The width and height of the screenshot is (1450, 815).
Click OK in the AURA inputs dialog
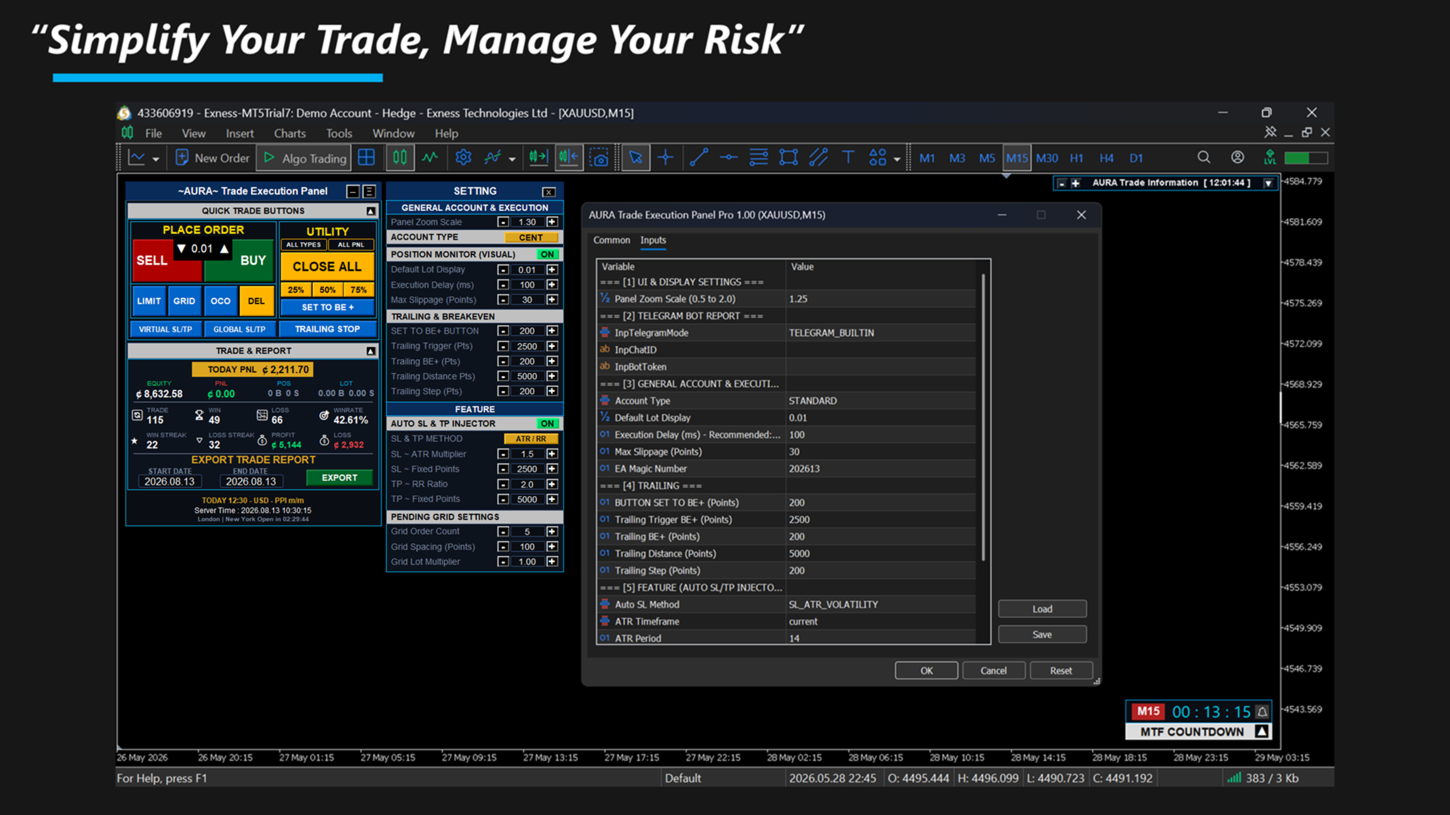tap(926, 671)
